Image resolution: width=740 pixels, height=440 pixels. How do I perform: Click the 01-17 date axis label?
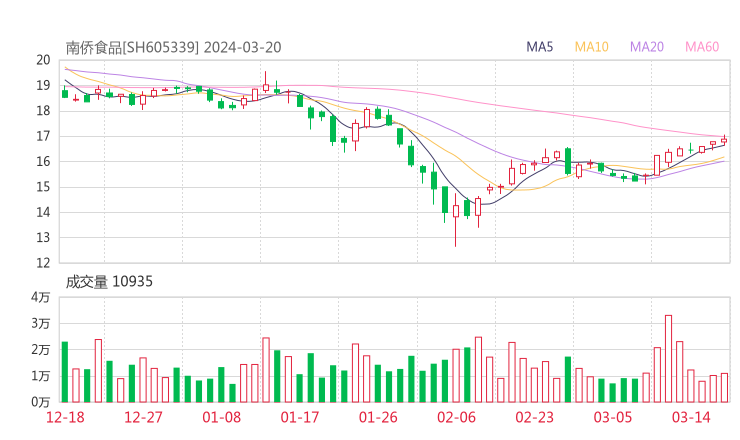pyautogui.click(x=300, y=417)
